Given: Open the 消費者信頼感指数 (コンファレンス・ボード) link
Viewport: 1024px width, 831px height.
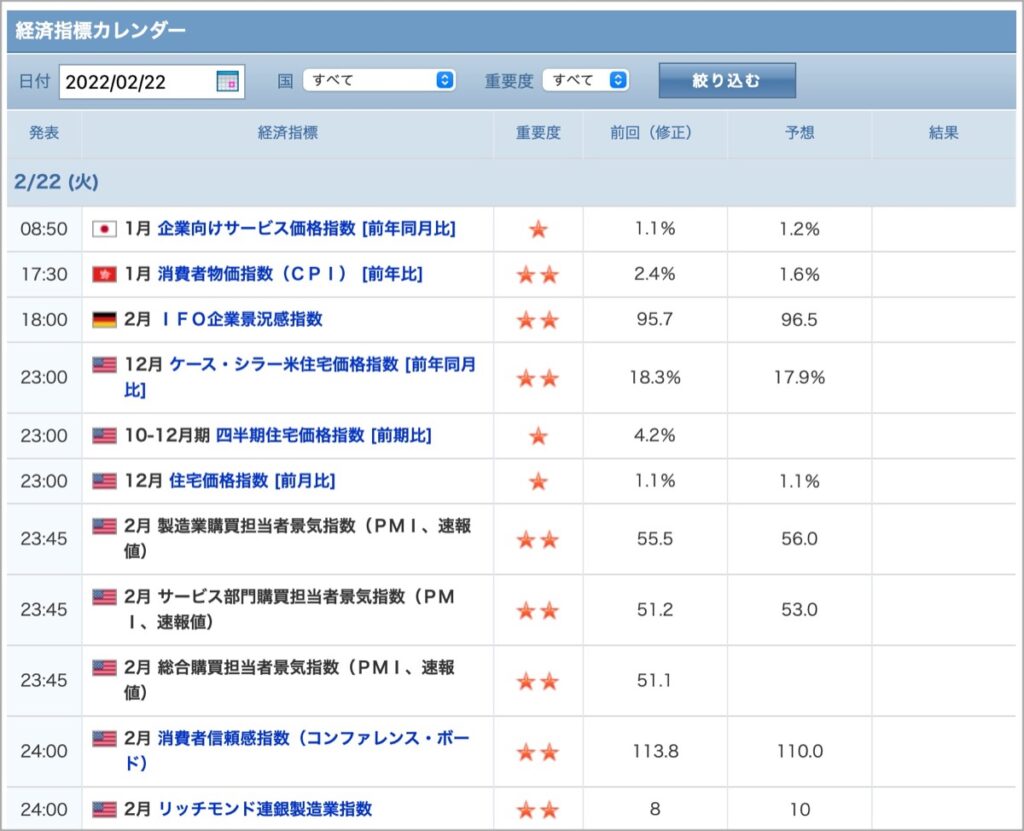Looking at the screenshot, I should tap(297, 751).
